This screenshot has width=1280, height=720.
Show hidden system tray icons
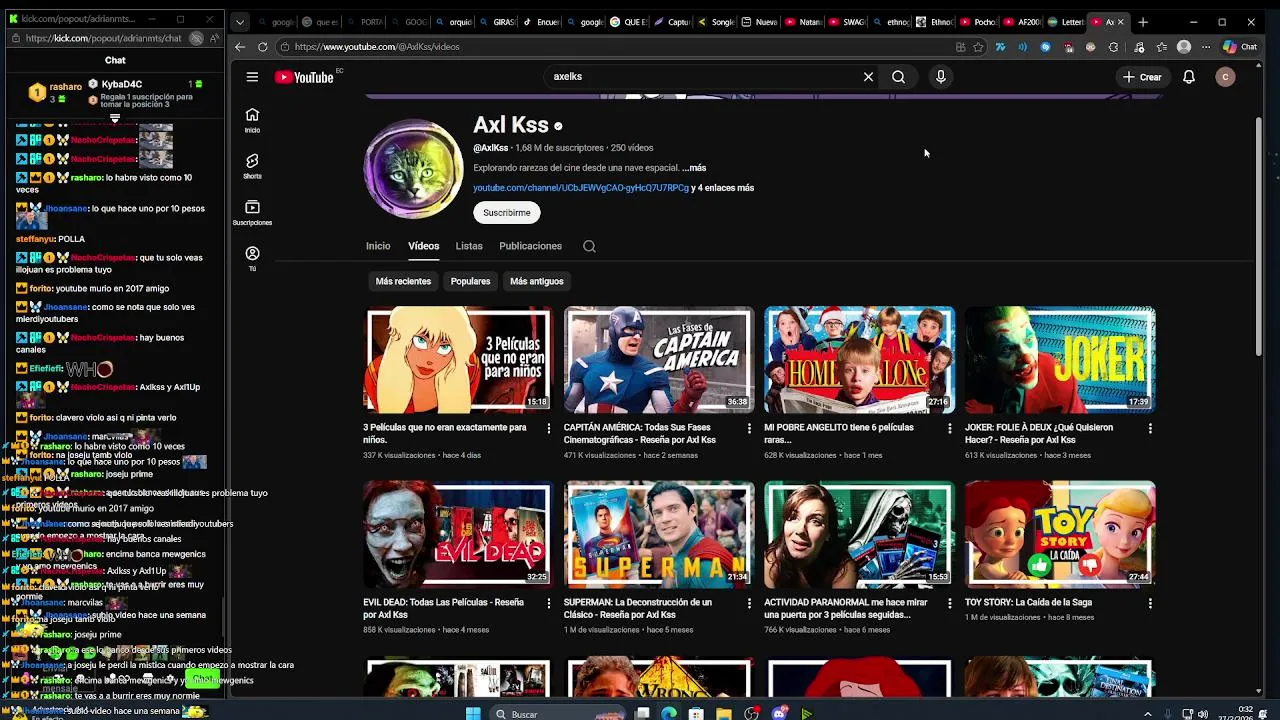pos(1147,714)
